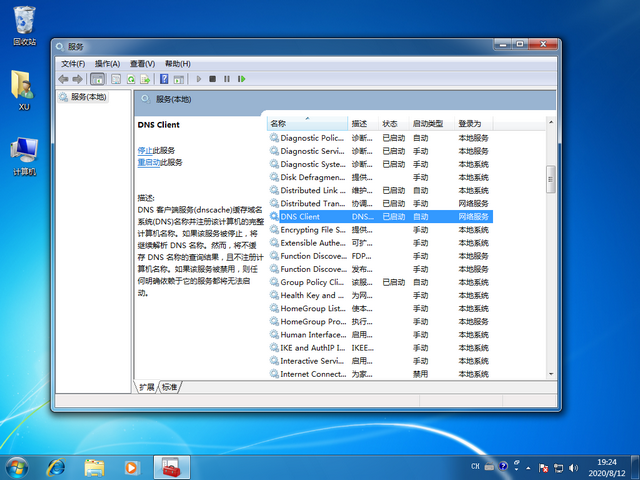This screenshot has width=640, height=480.
Task: Select the Function Discove... row described 发布...
Action: (380, 269)
